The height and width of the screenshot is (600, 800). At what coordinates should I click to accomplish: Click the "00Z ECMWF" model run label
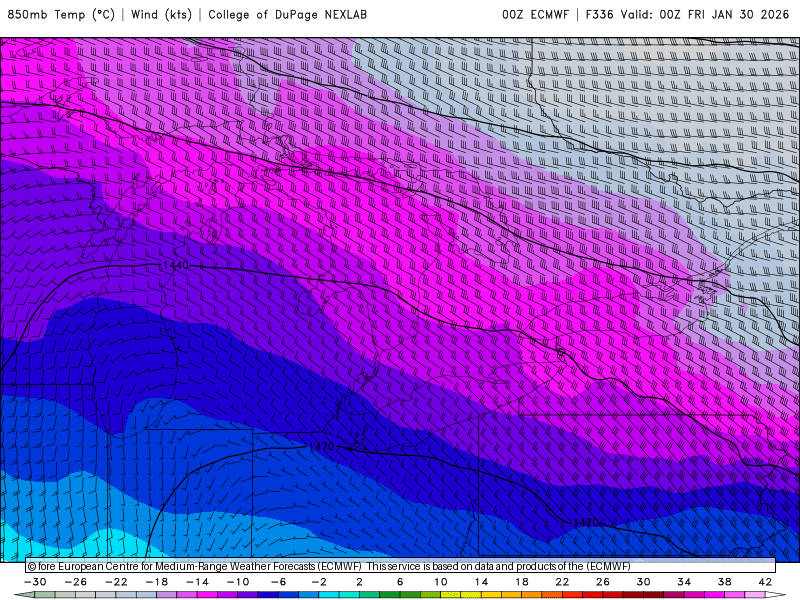(x=535, y=15)
